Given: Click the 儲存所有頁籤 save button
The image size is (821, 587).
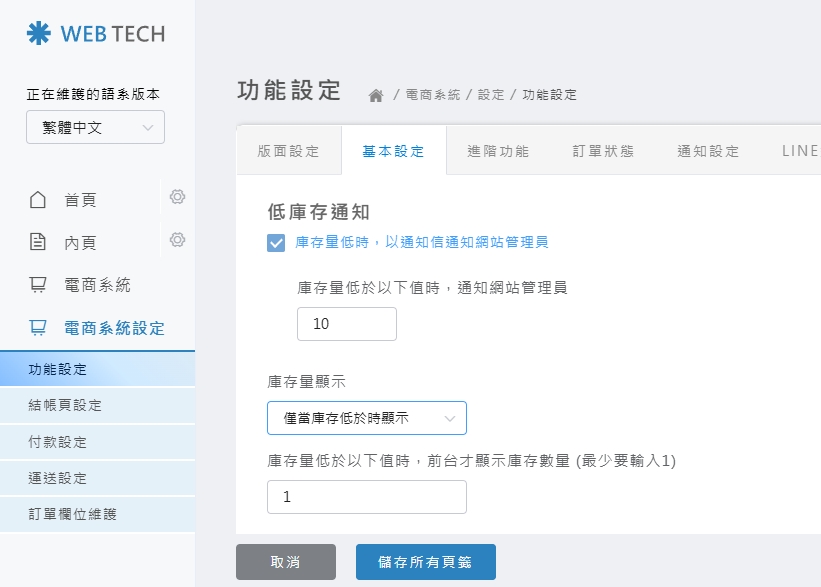Looking at the screenshot, I should (425, 561).
